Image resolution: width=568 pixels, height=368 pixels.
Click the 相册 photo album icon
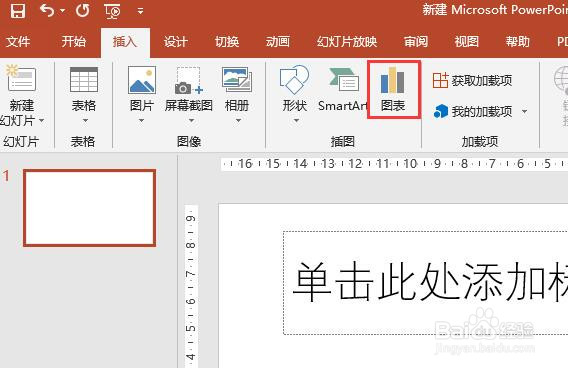pyautogui.click(x=237, y=79)
